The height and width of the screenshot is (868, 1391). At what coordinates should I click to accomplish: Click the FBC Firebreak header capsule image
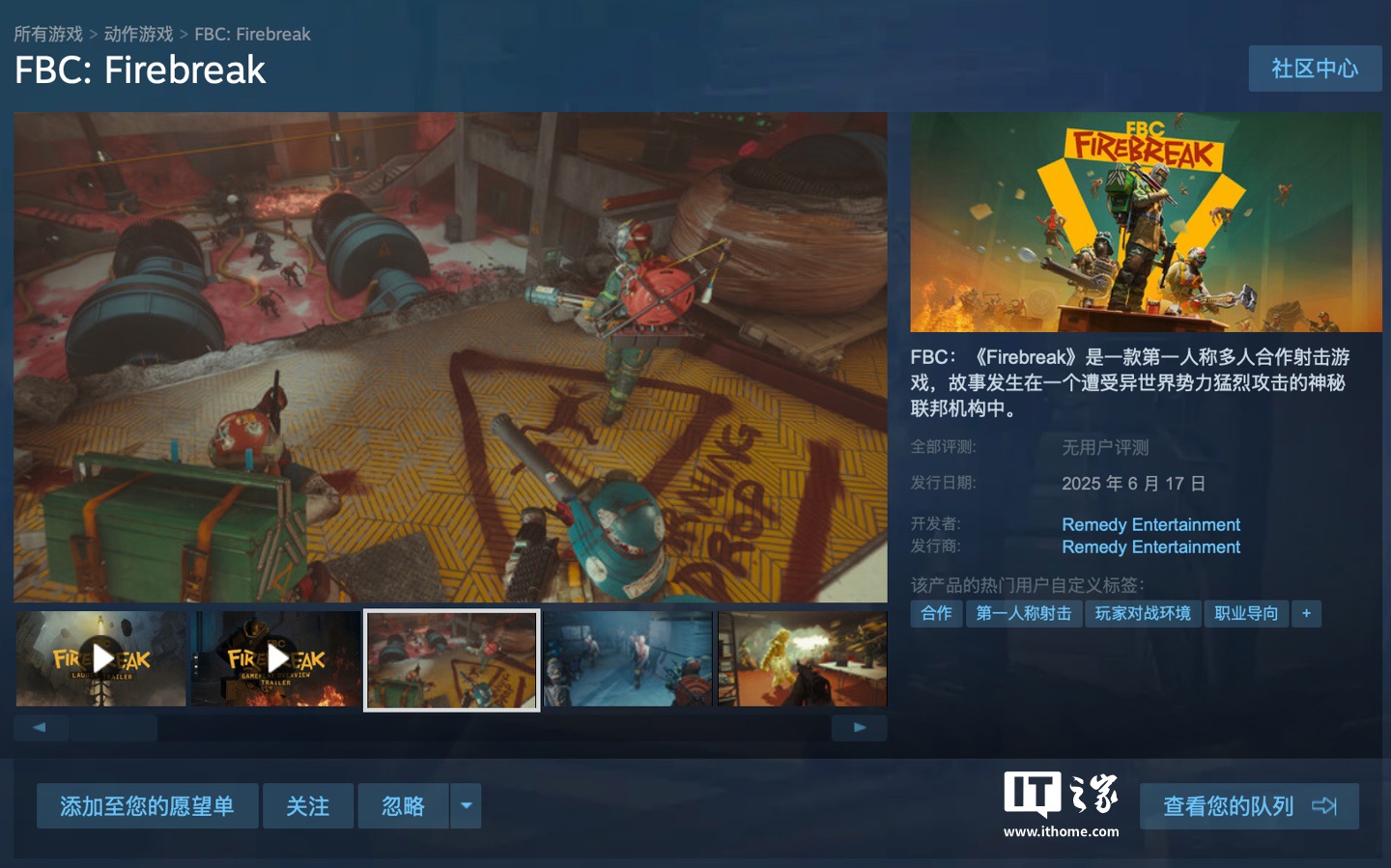pos(1146,222)
